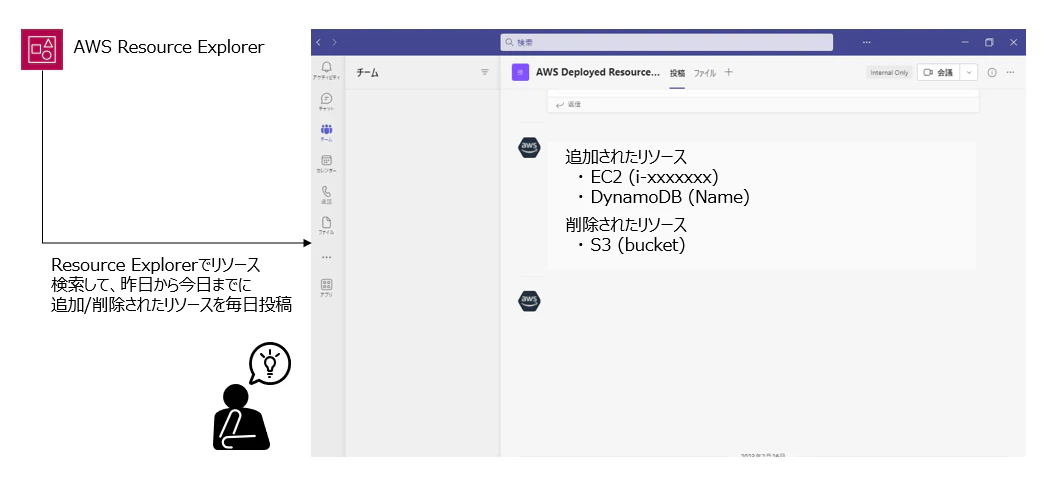This screenshot has height=483, width=1047.
Task: Switch to the ファイル tab
Action: click(x=704, y=73)
